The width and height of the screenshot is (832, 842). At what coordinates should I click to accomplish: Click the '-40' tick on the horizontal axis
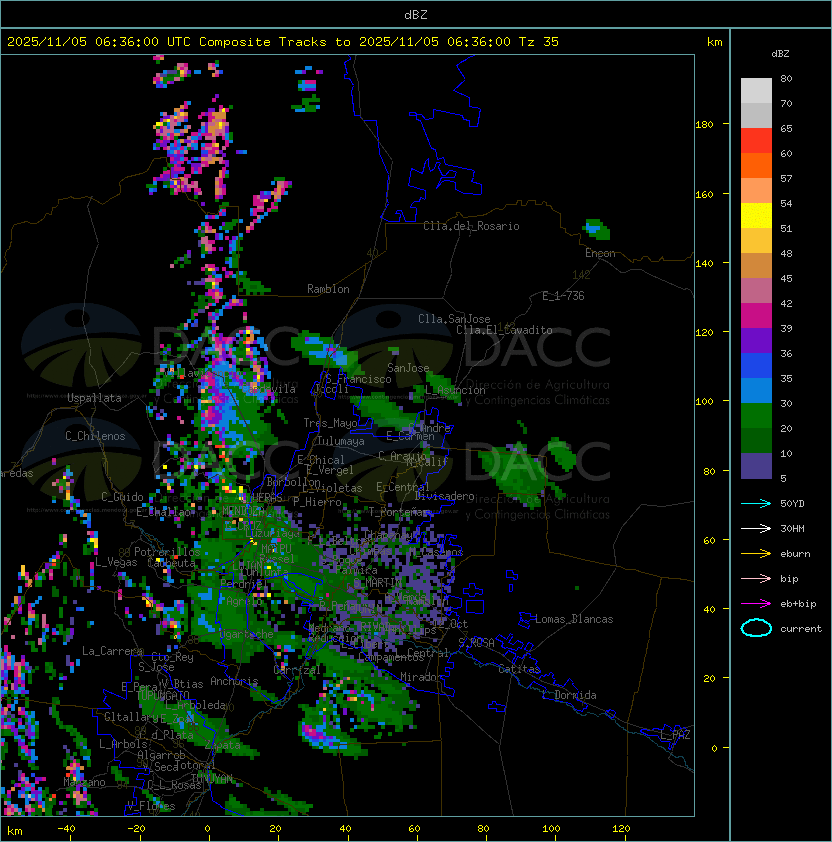click(66, 829)
